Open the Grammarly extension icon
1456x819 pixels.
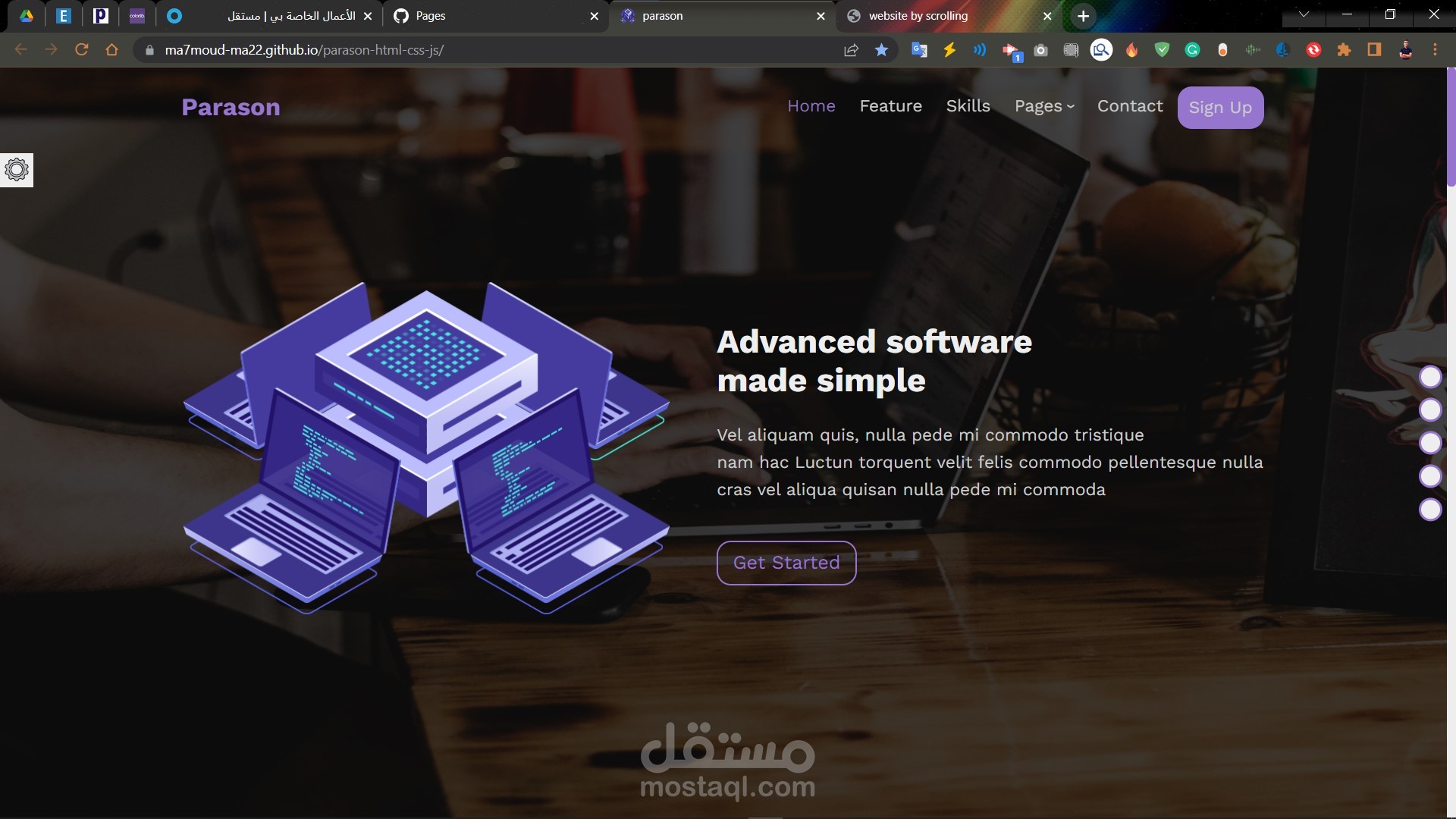1192,50
